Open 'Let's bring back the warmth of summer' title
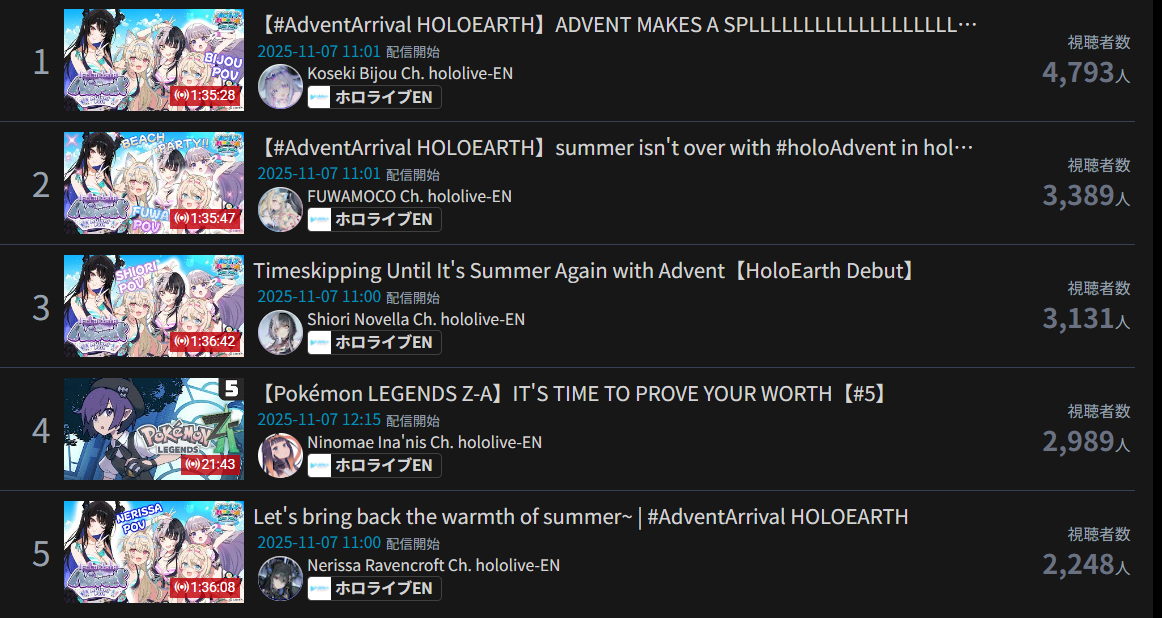This screenshot has width=1162, height=618. point(581,516)
